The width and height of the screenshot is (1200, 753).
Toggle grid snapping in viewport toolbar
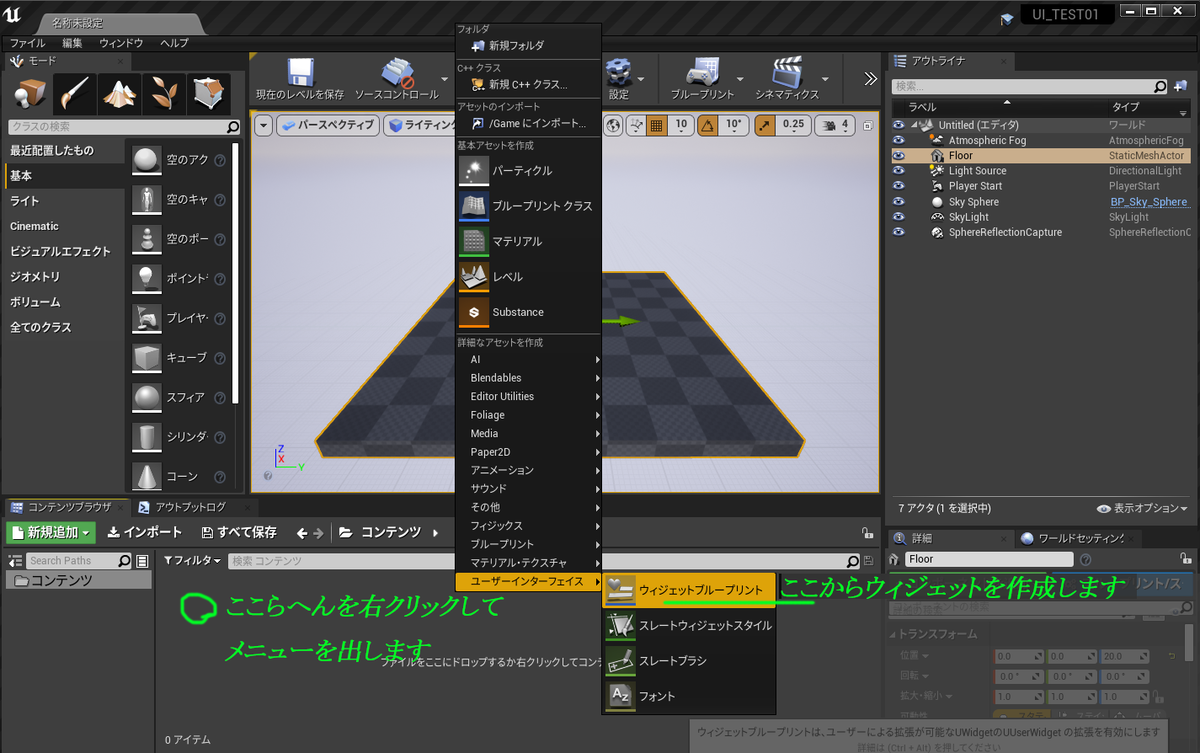657,125
